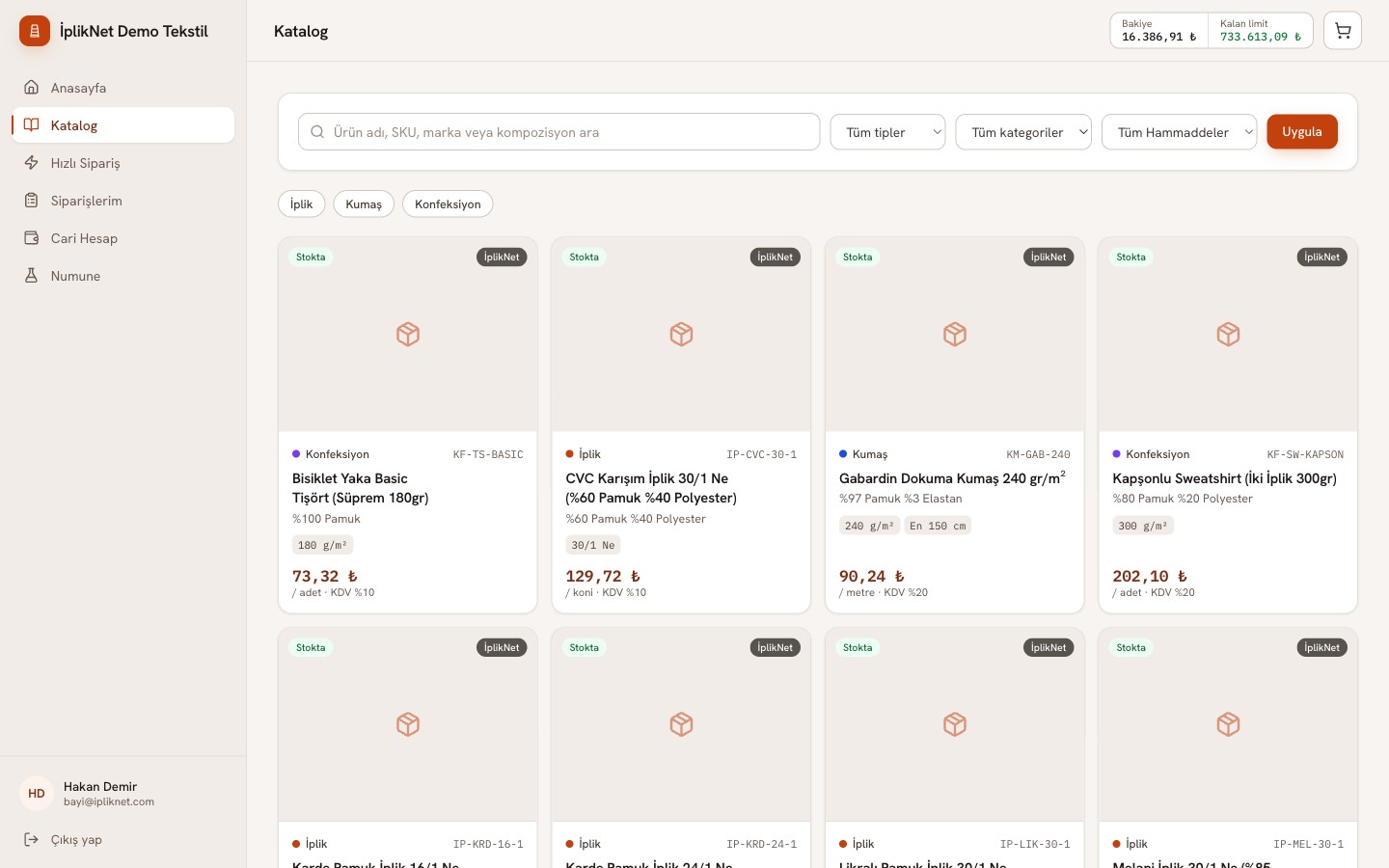Log out with Çıkış yap
Screen dimensions: 1389x868
(x=123, y=839)
